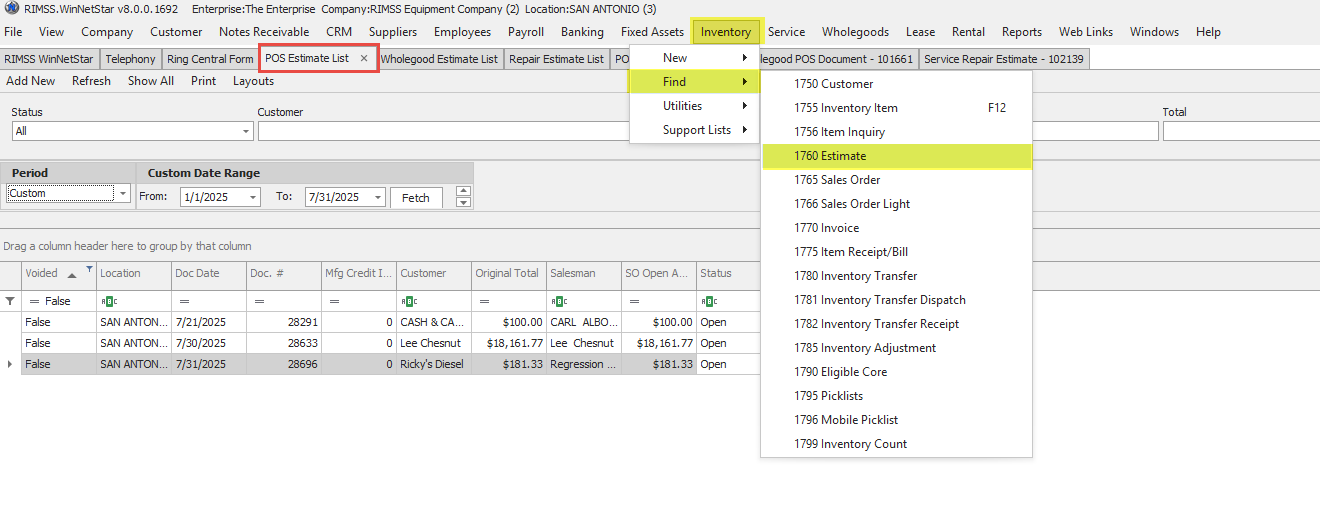The height and width of the screenshot is (519, 1320).
Task: Select 1775 Item Receipt/Bill
Action: 897,252
